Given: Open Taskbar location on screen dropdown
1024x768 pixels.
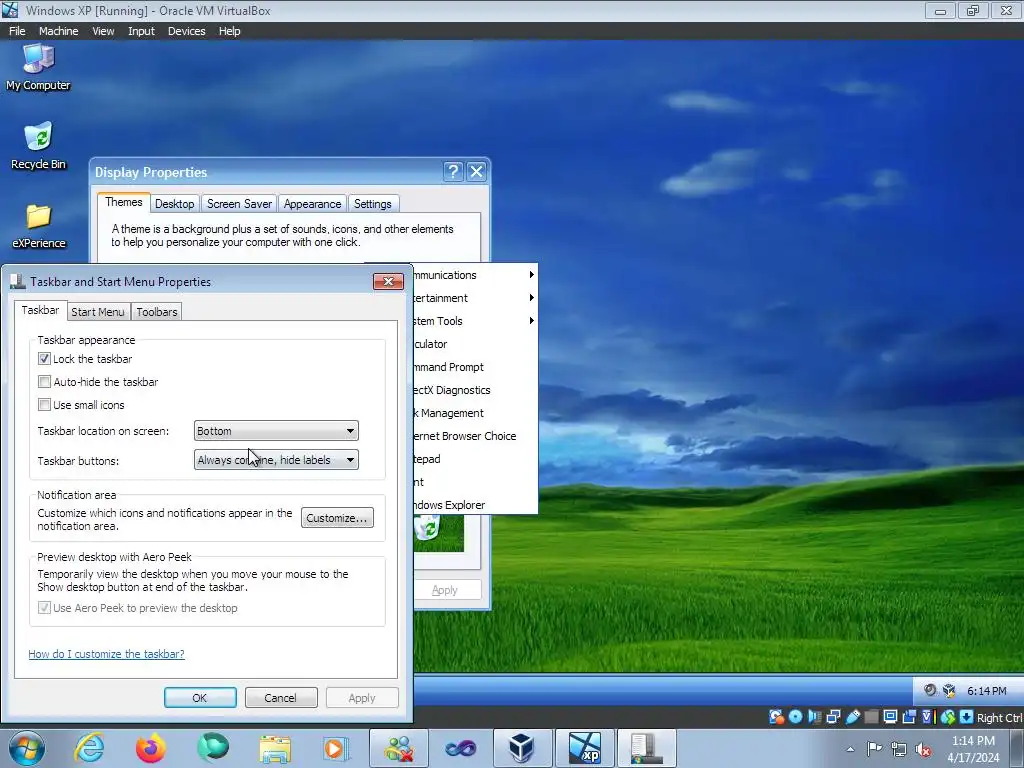Looking at the screenshot, I should [x=276, y=431].
